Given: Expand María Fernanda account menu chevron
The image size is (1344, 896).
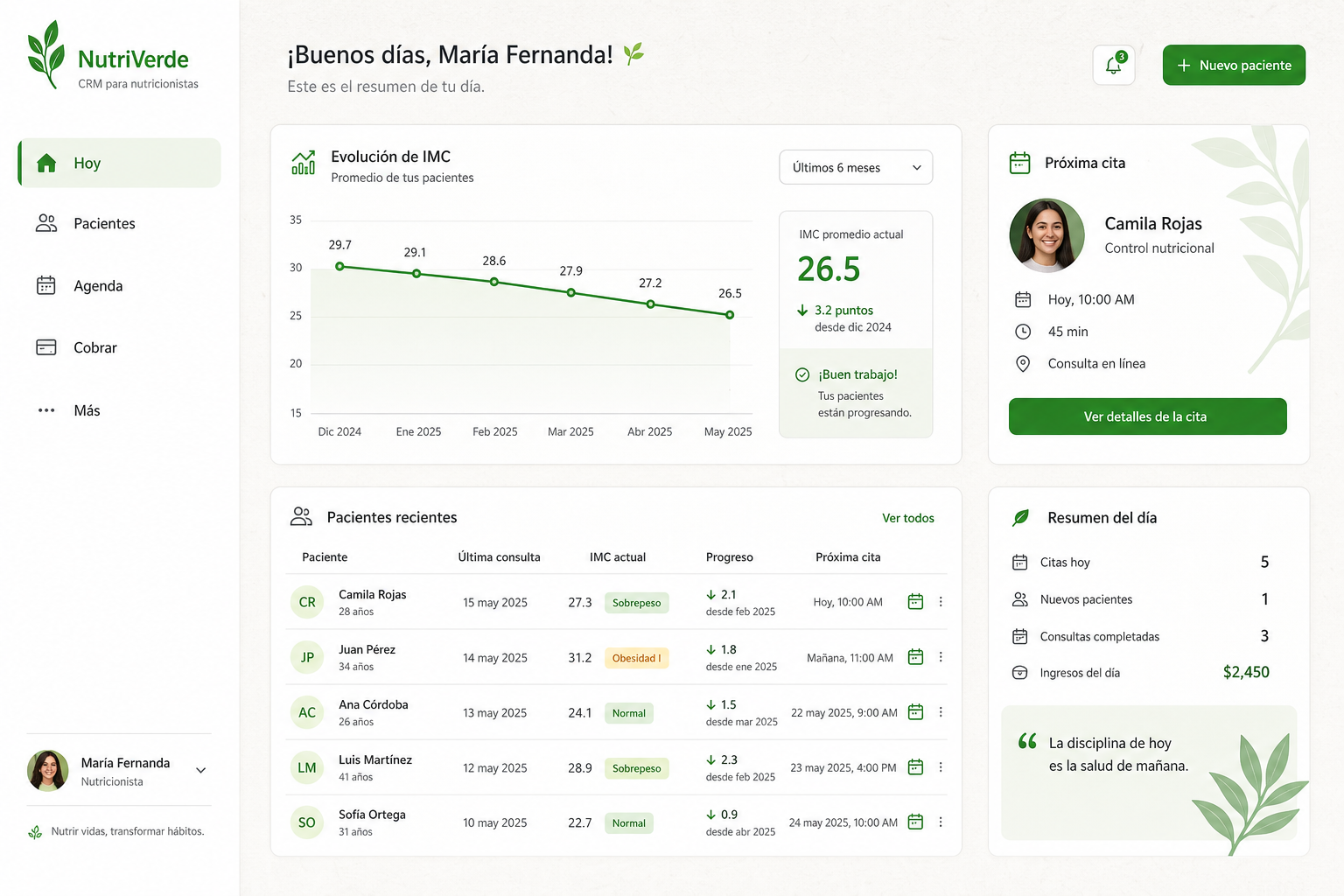Looking at the screenshot, I should tap(200, 770).
